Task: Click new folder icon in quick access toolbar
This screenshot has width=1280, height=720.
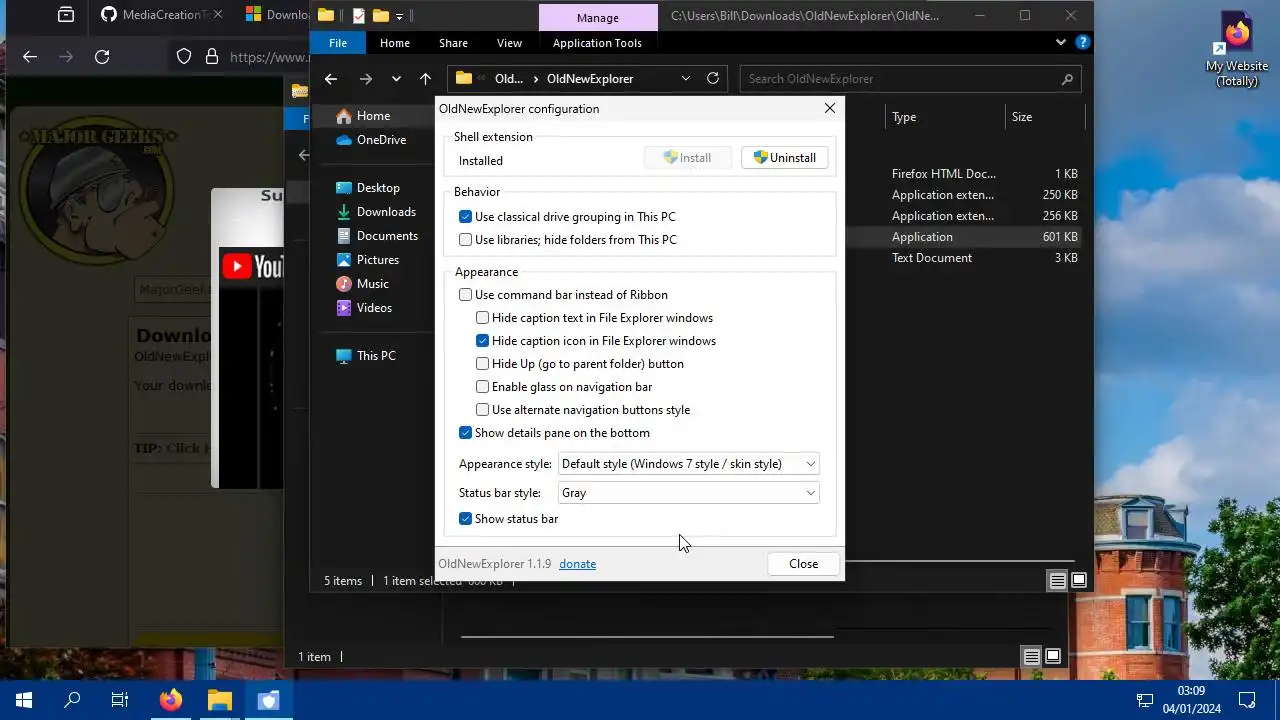Action: [381, 15]
